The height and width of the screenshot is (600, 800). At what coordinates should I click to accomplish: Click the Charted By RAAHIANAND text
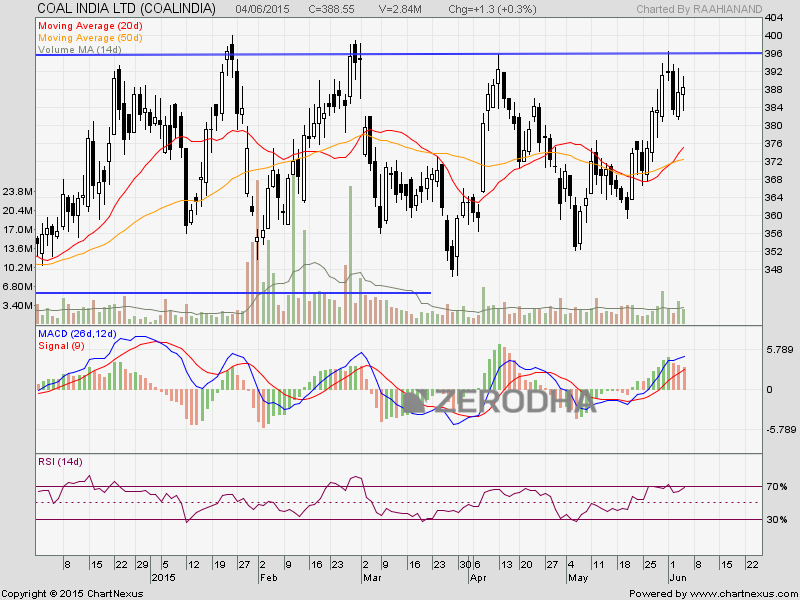pos(699,9)
